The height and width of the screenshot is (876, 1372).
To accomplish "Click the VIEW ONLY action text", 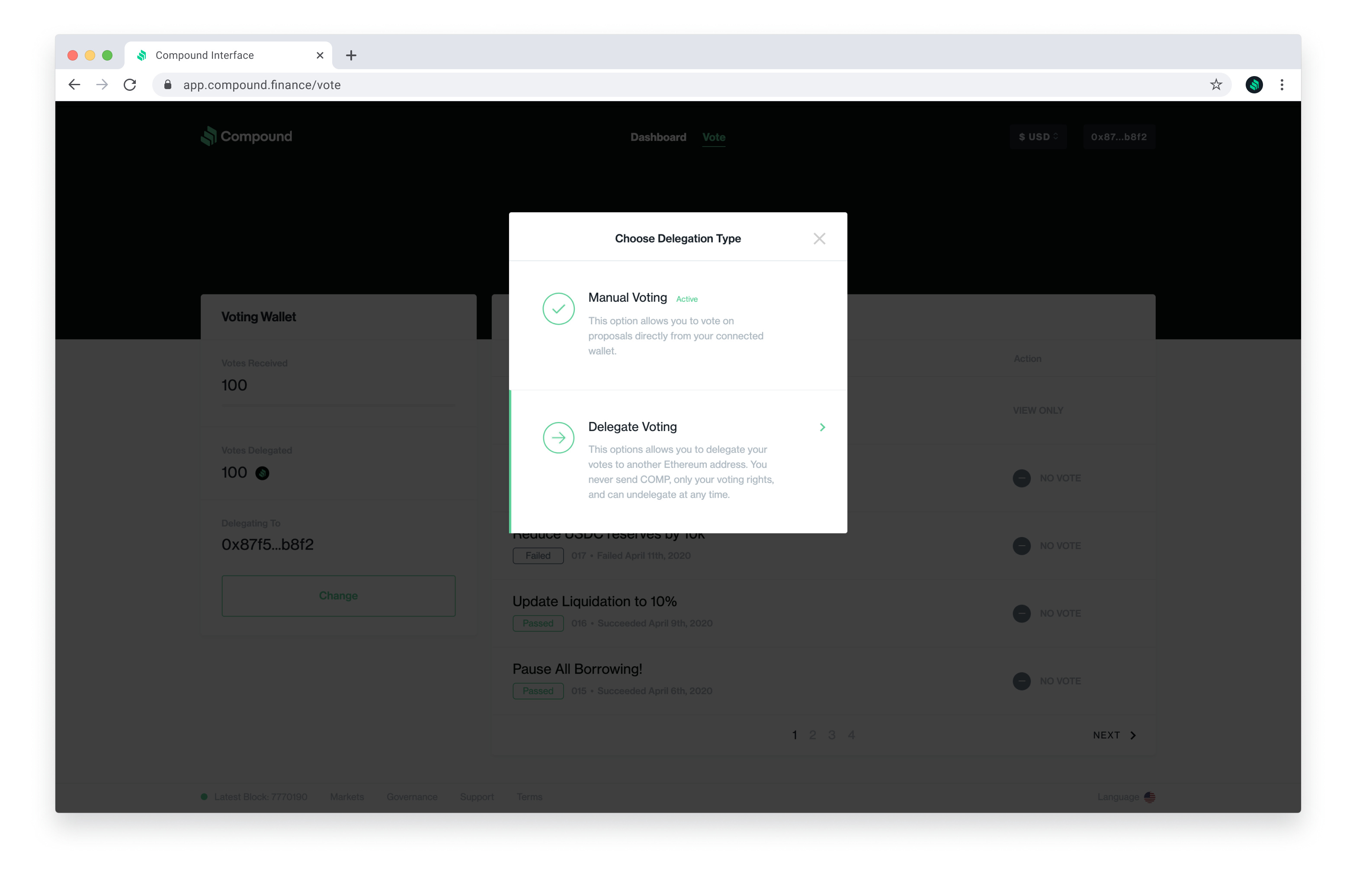I will coord(1038,411).
